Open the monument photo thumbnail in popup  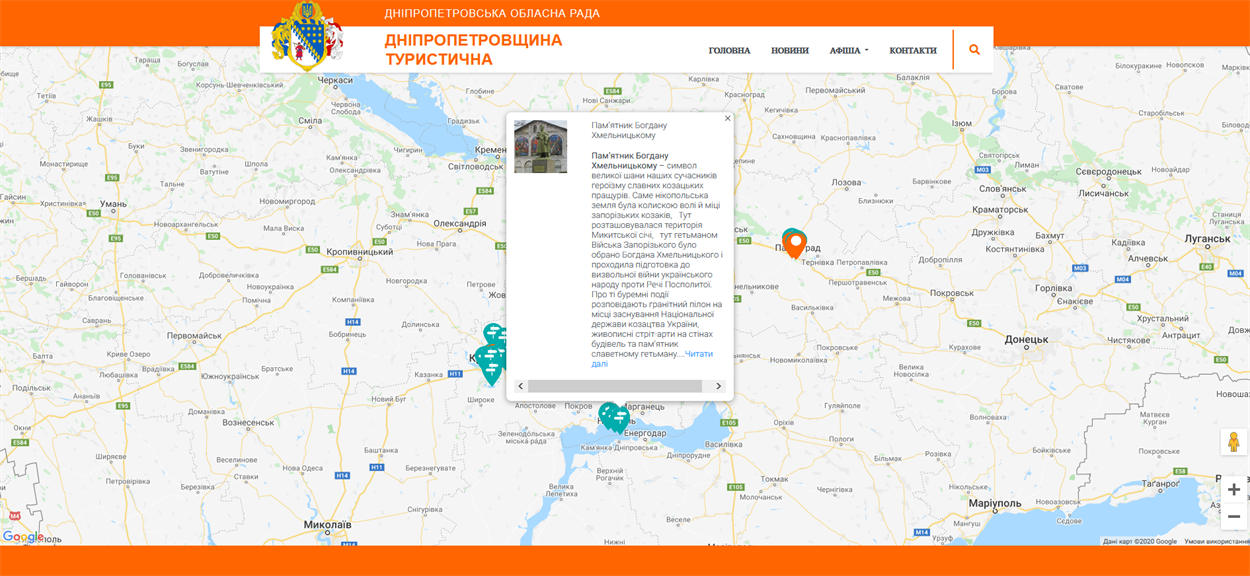[540, 146]
